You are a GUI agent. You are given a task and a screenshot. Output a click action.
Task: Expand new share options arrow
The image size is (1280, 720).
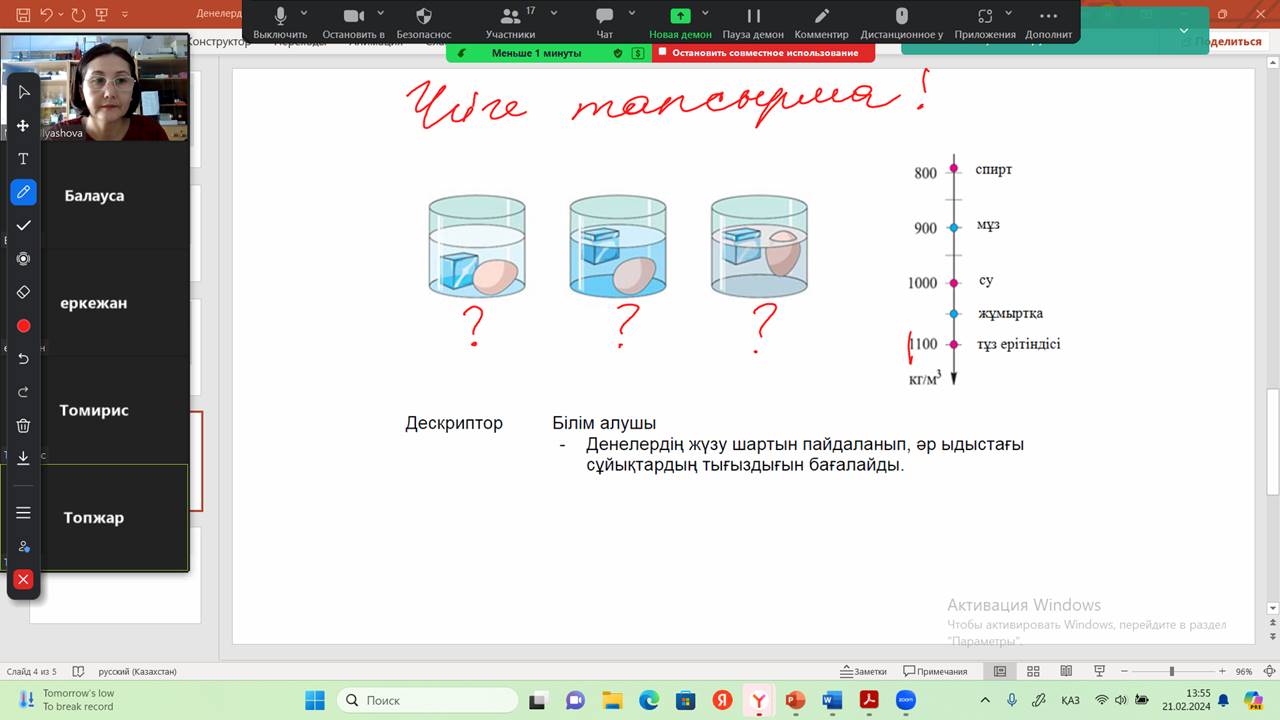click(x=705, y=14)
